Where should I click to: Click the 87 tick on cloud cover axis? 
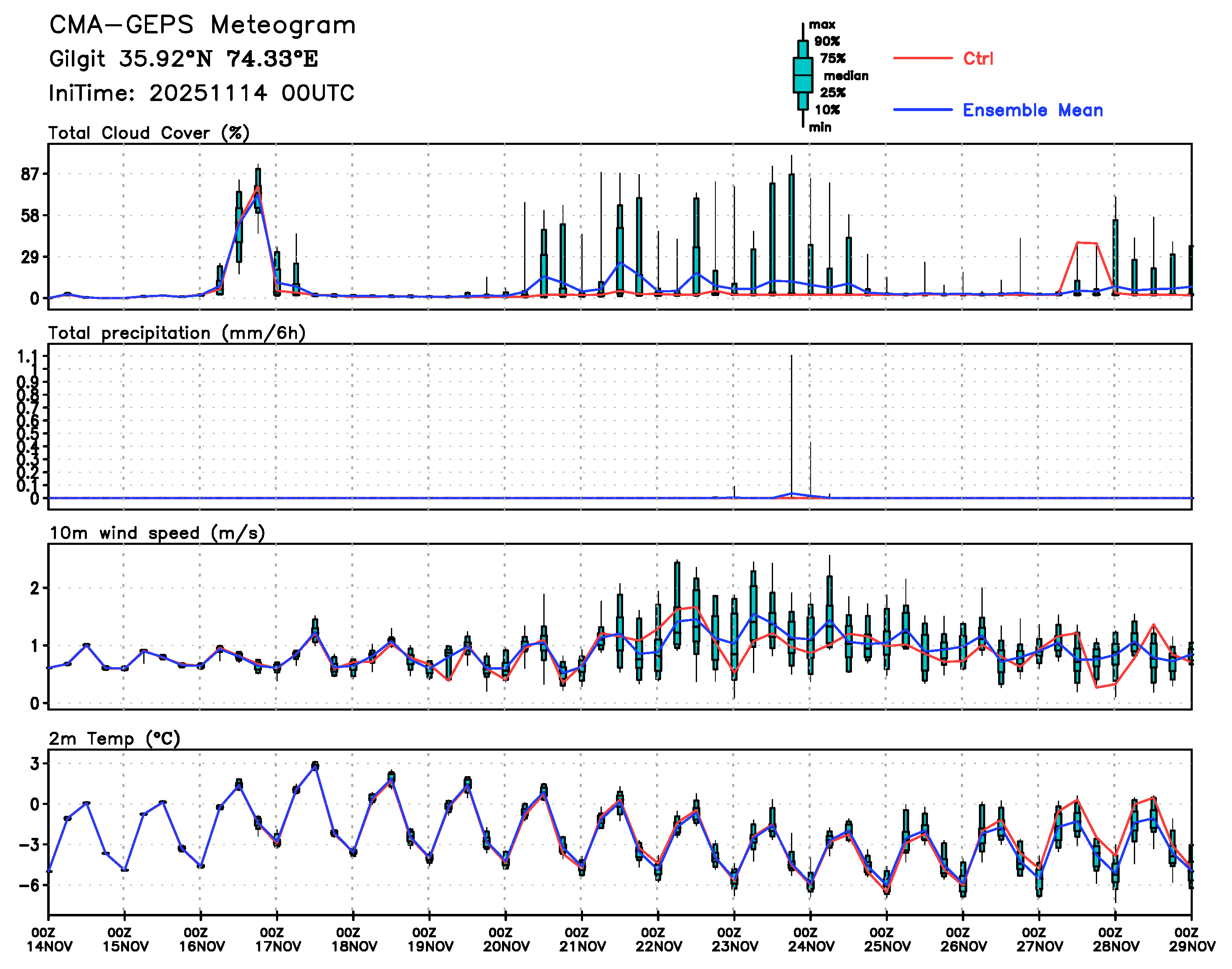coord(30,174)
